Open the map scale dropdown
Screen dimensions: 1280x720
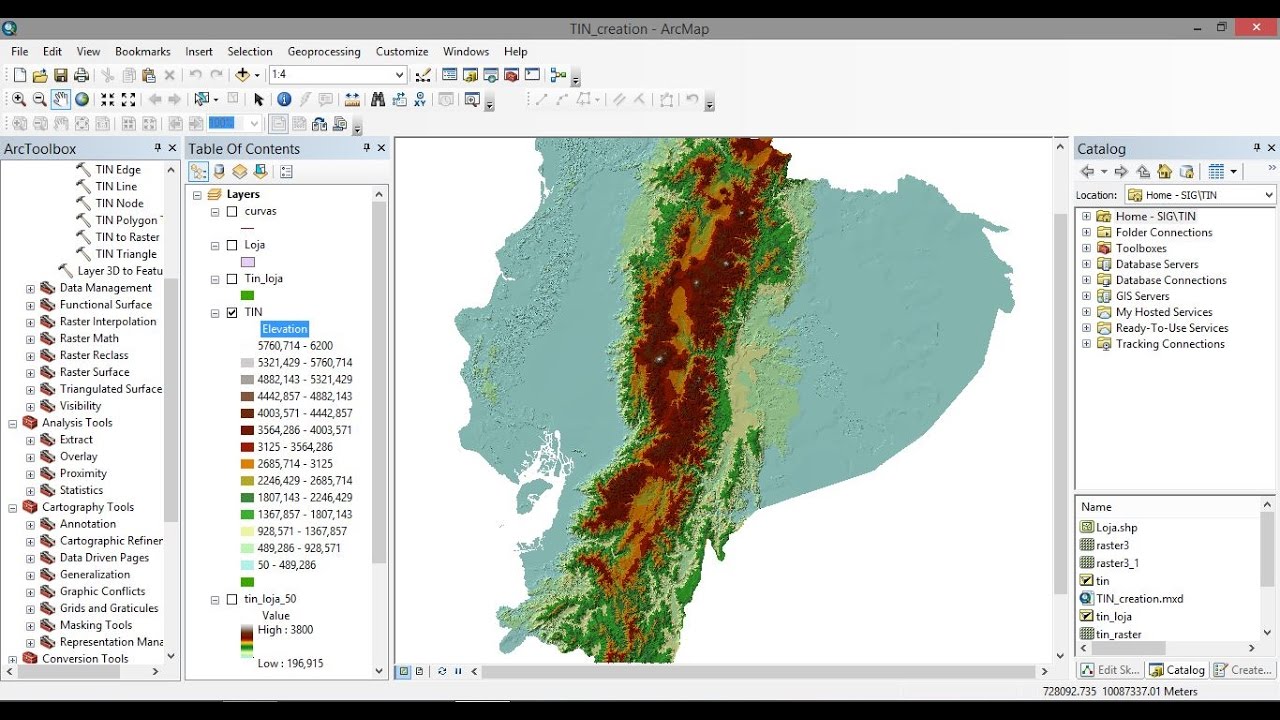[399, 74]
